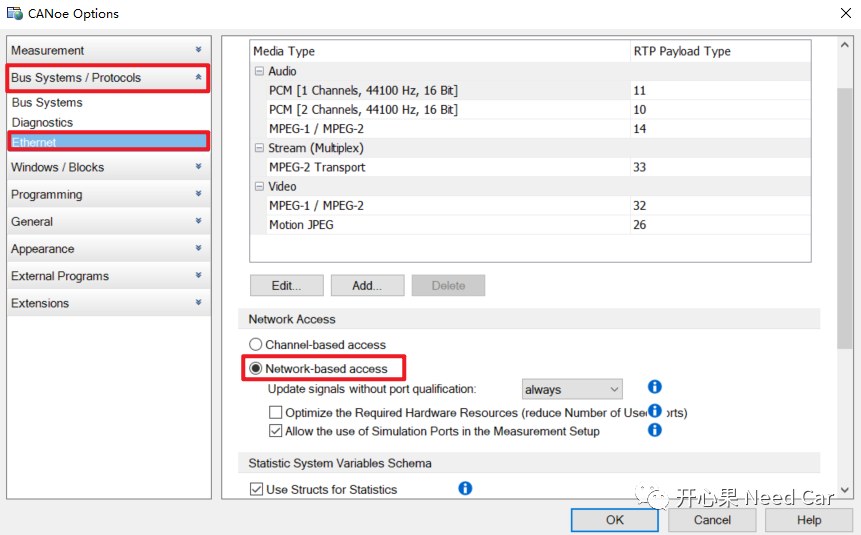Click info icon beside Use Structs for Statistics
This screenshot has height=535, width=861.
(x=465, y=488)
